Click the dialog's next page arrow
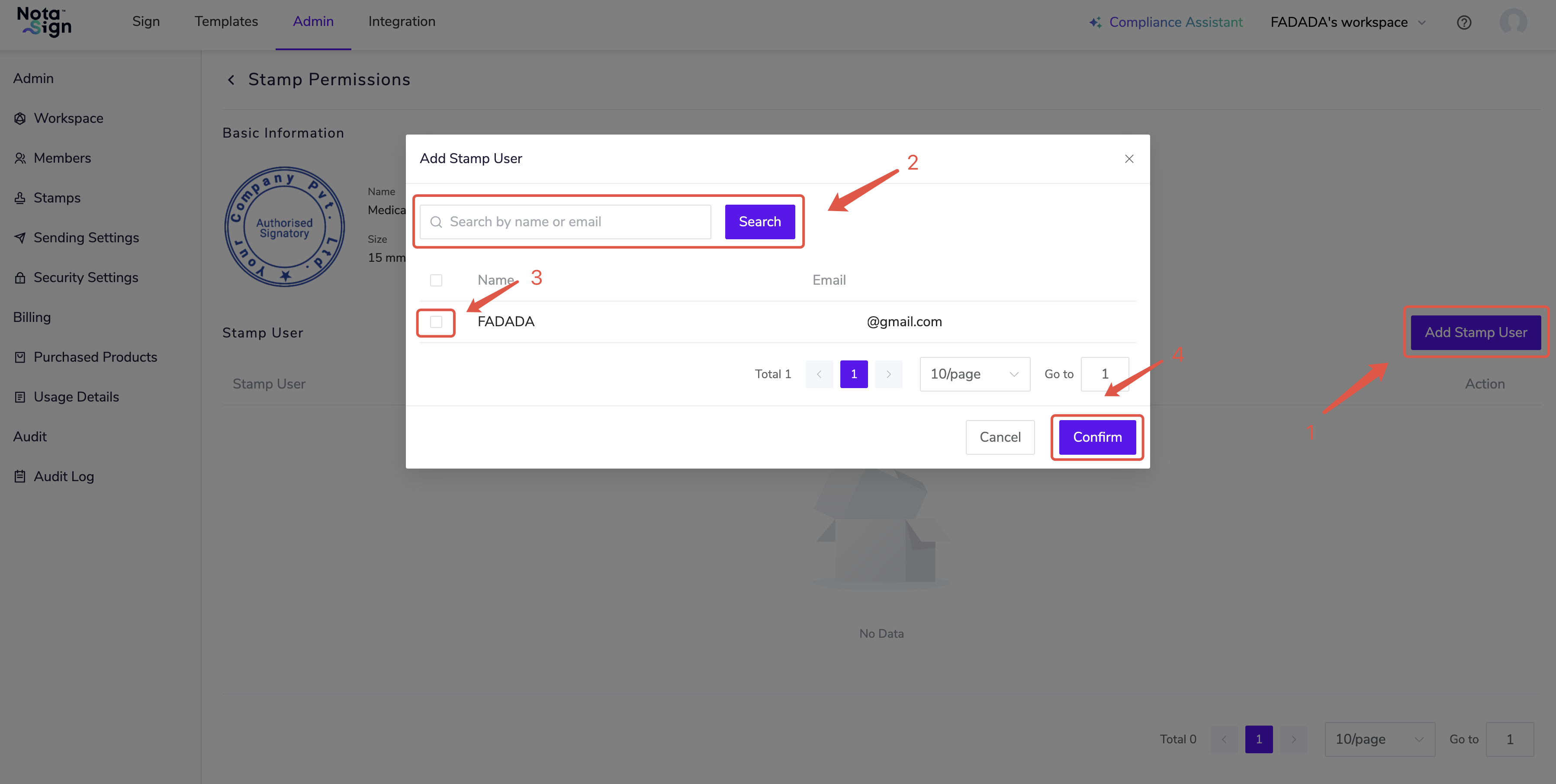Image resolution: width=1556 pixels, height=784 pixels. [x=888, y=374]
